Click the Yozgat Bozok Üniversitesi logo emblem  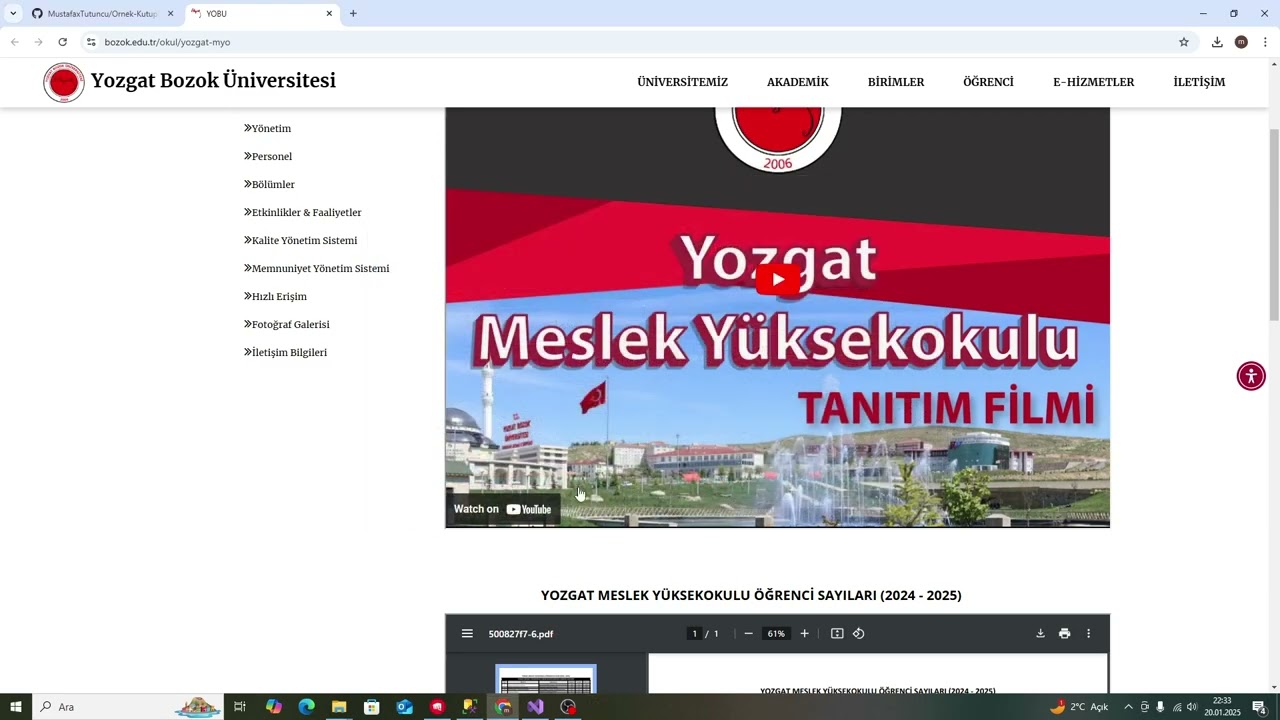[x=64, y=82]
